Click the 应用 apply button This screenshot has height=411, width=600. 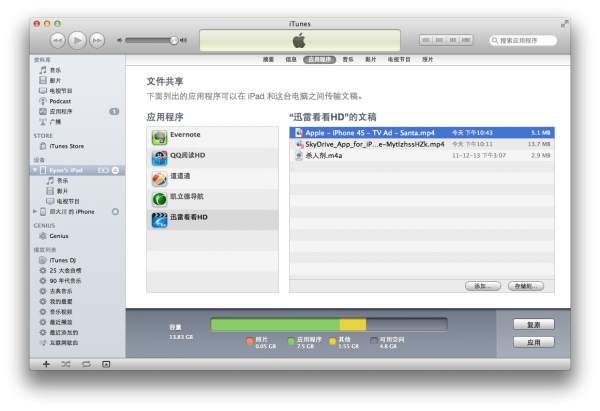tap(533, 342)
